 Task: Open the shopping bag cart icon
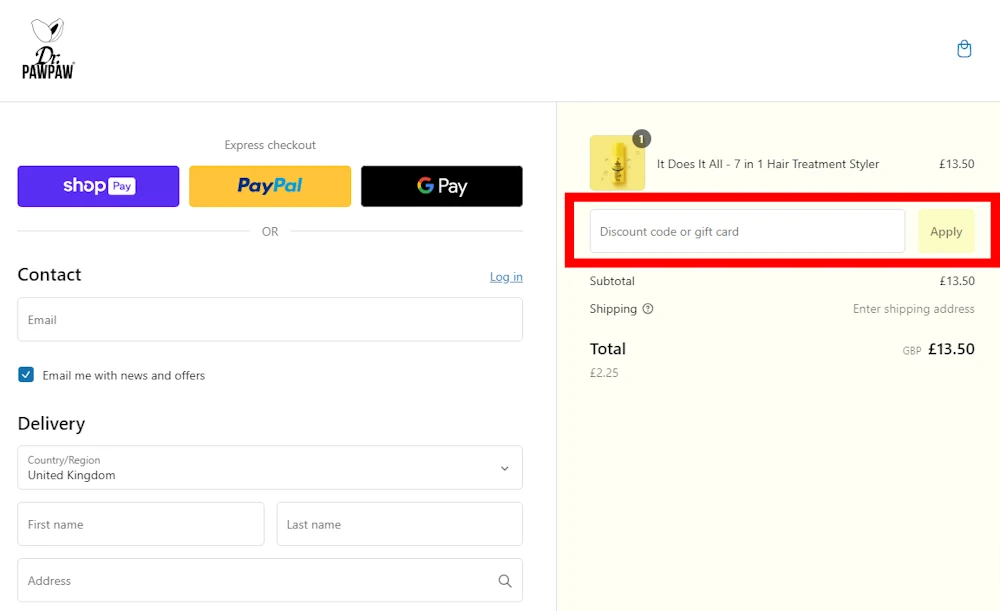point(964,49)
